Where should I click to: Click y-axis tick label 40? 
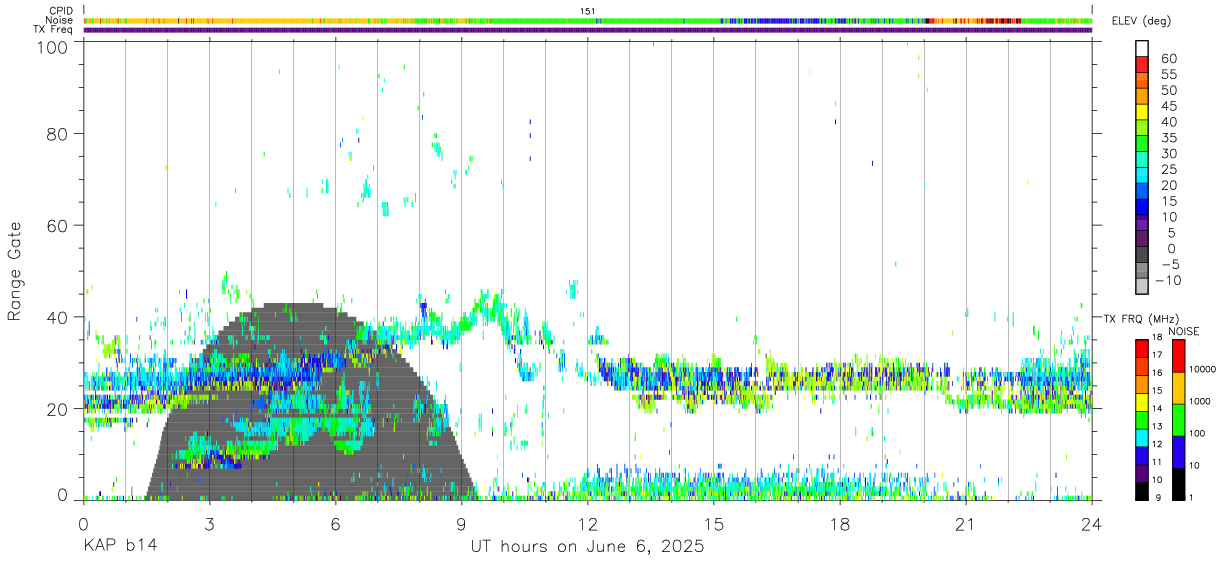[x=59, y=317]
